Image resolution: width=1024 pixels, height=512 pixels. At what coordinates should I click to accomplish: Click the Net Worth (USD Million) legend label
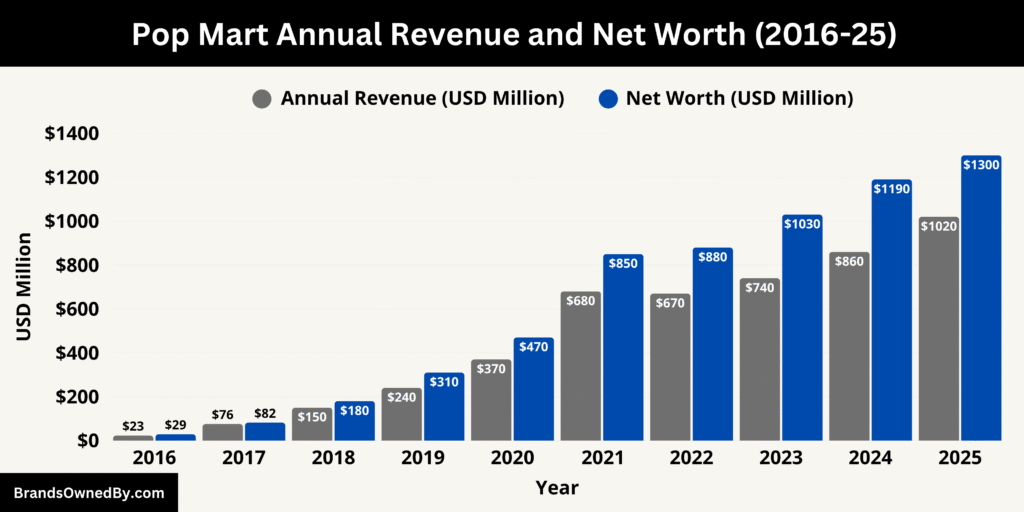pos(739,99)
